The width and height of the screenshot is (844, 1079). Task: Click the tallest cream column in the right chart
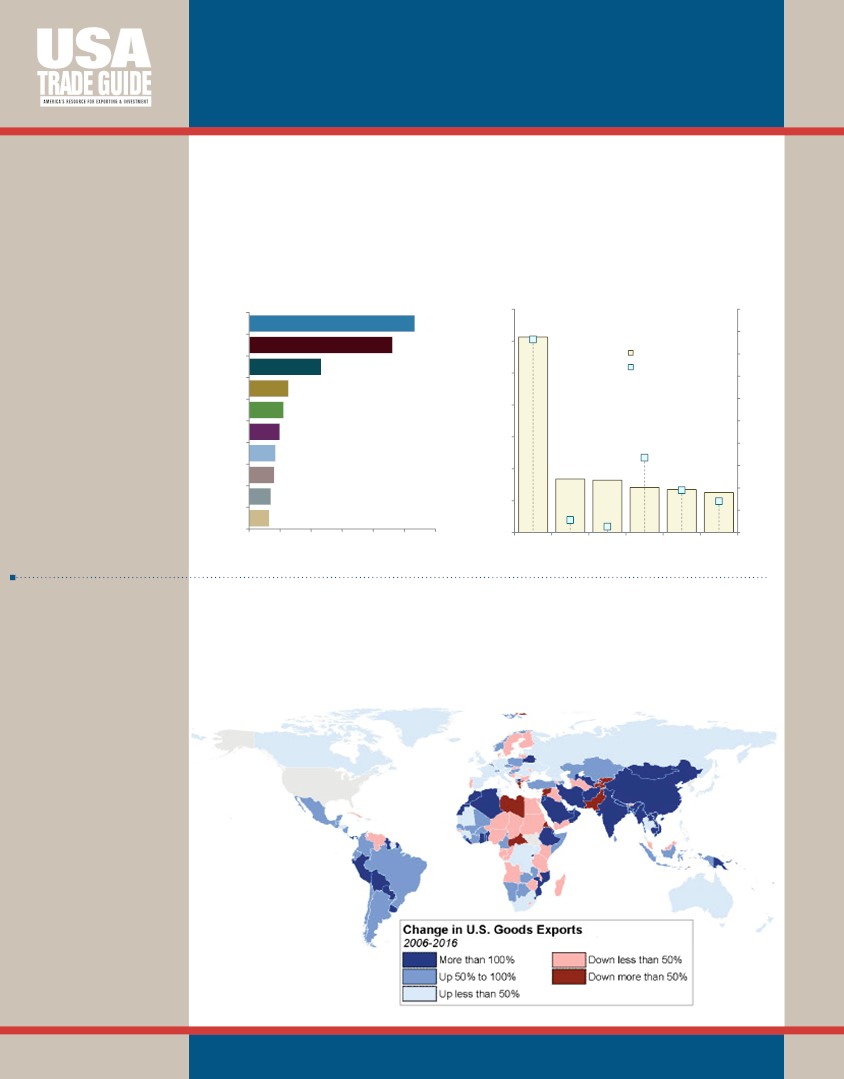click(533, 434)
